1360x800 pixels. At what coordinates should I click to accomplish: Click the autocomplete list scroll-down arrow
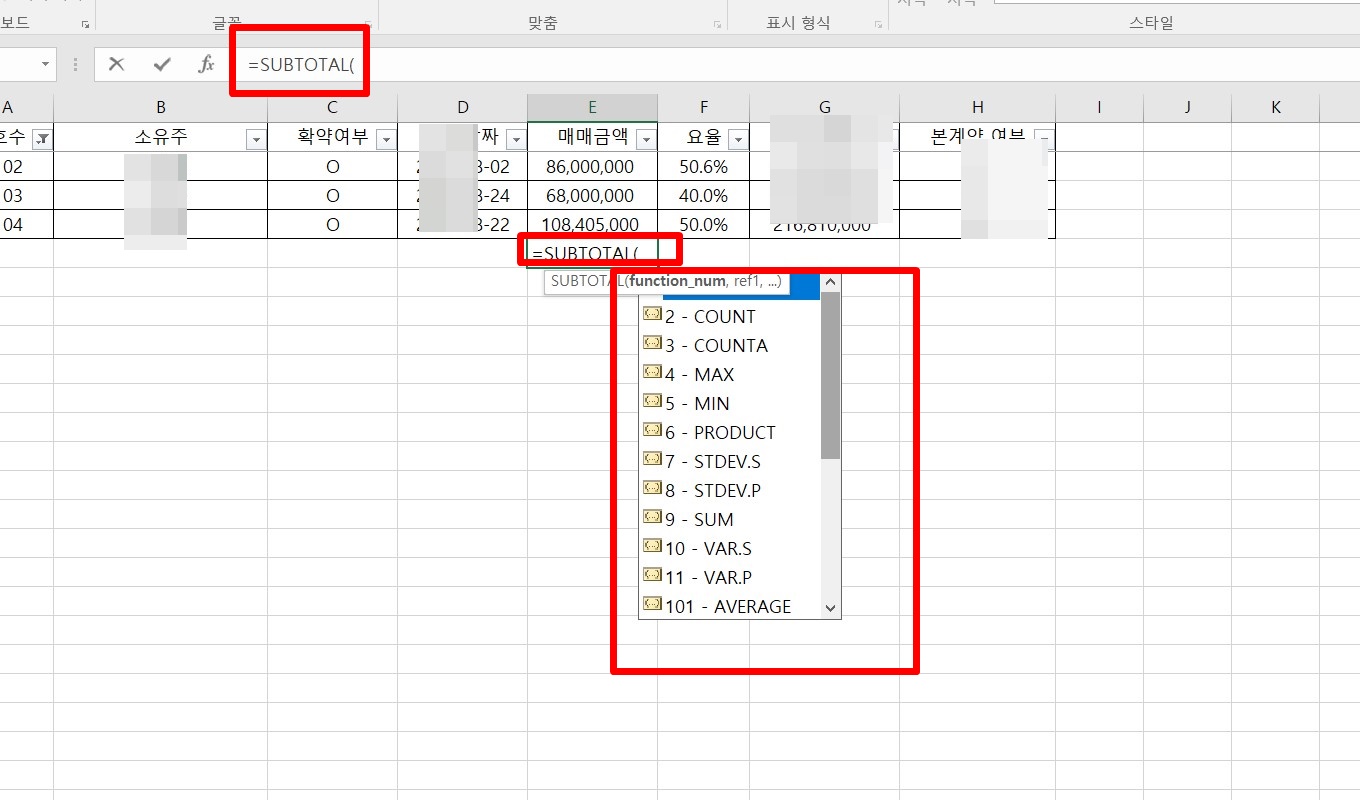[830, 607]
